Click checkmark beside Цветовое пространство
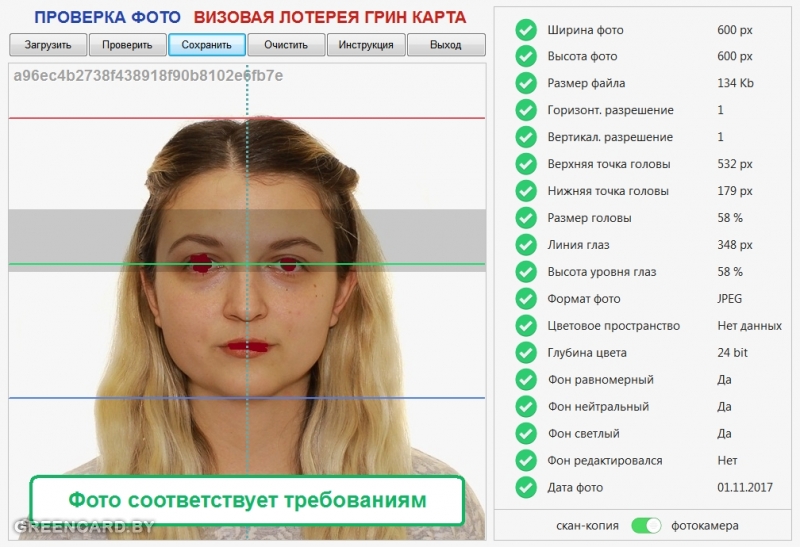This screenshot has height=547, width=800. click(x=526, y=326)
